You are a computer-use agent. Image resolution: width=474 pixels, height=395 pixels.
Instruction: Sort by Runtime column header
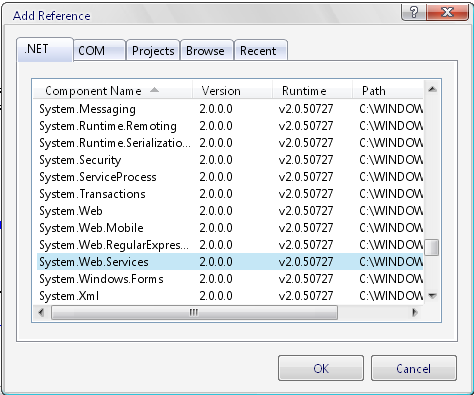pyautogui.click(x=312, y=90)
